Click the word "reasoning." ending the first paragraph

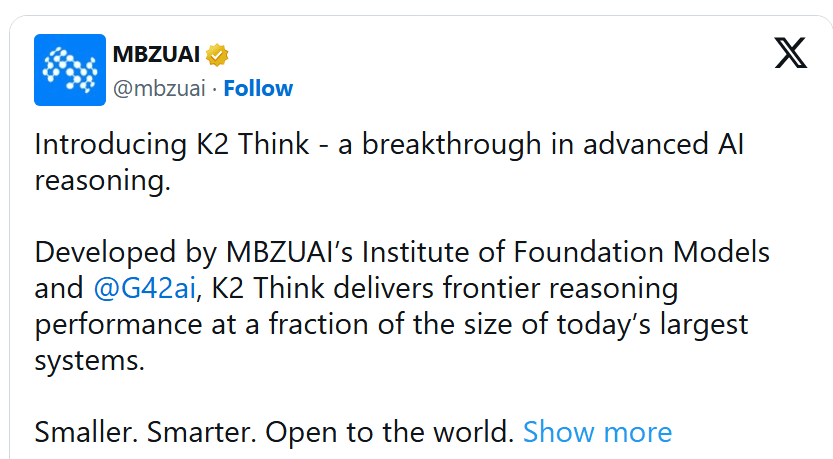click(103, 181)
